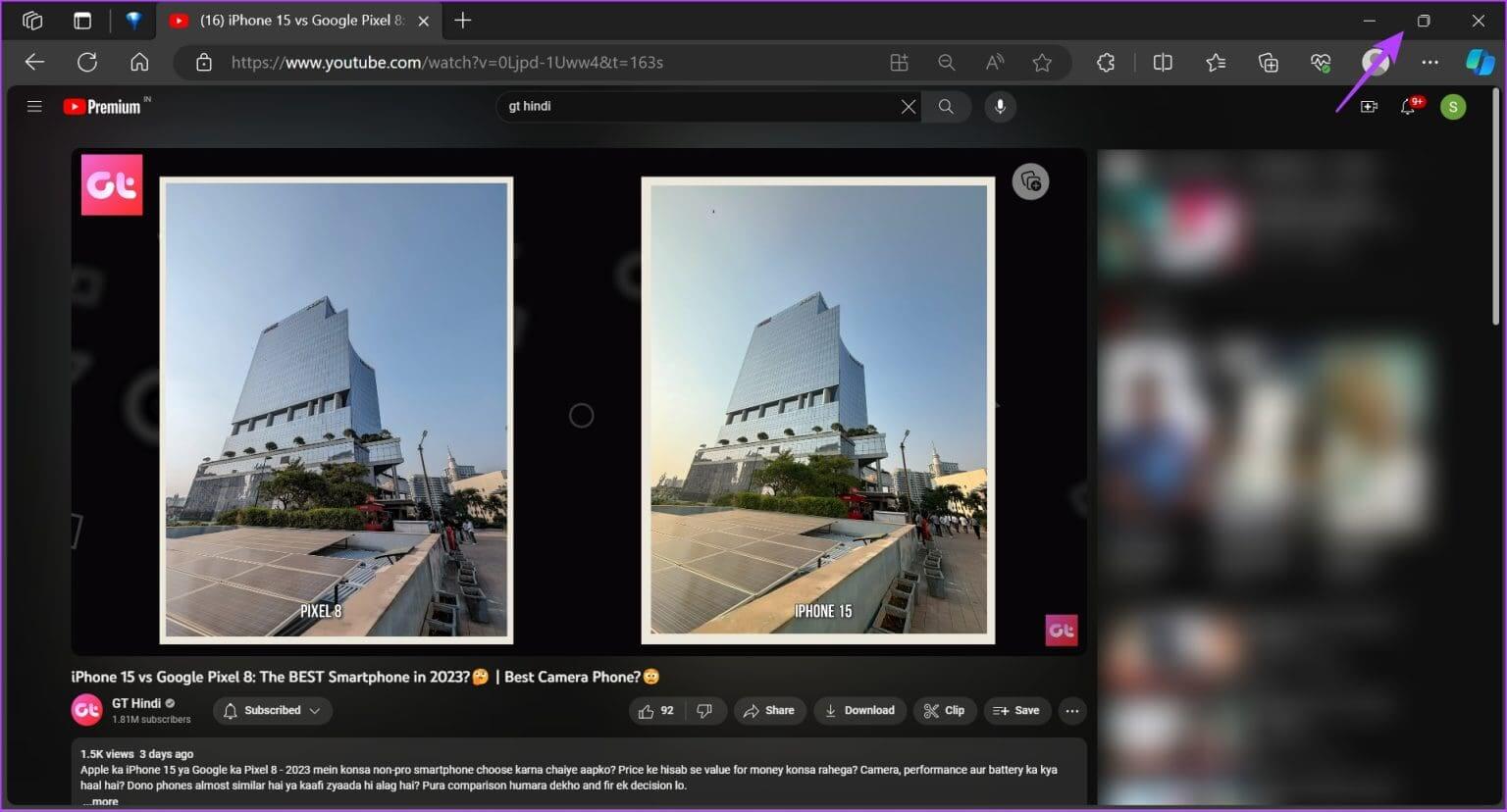Open the tab actions menu icon
This screenshot has width=1507, height=812.
pos(82,21)
